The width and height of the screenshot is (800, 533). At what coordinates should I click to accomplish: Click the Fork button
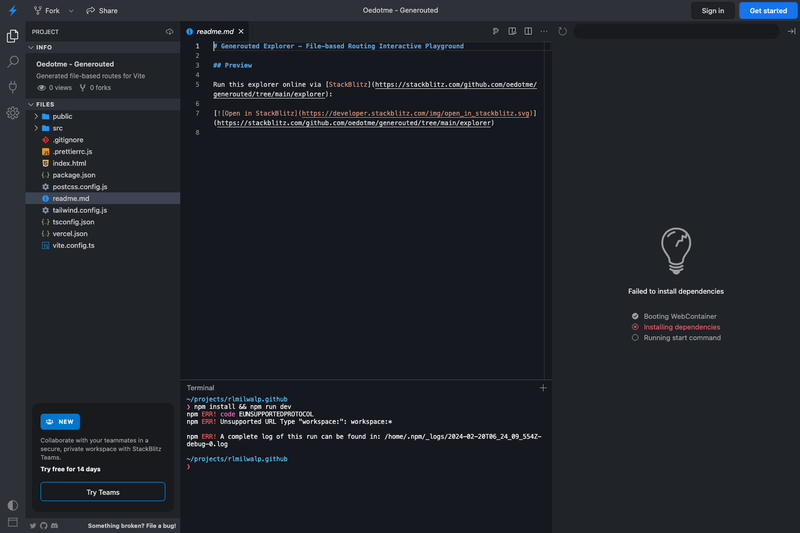click(x=46, y=10)
